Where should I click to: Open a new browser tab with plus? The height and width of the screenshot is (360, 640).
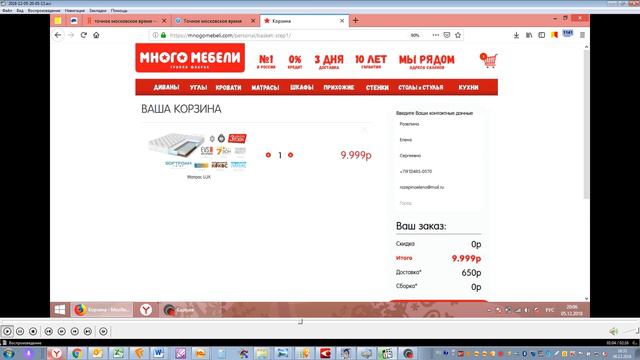pyautogui.click(x=356, y=20)
